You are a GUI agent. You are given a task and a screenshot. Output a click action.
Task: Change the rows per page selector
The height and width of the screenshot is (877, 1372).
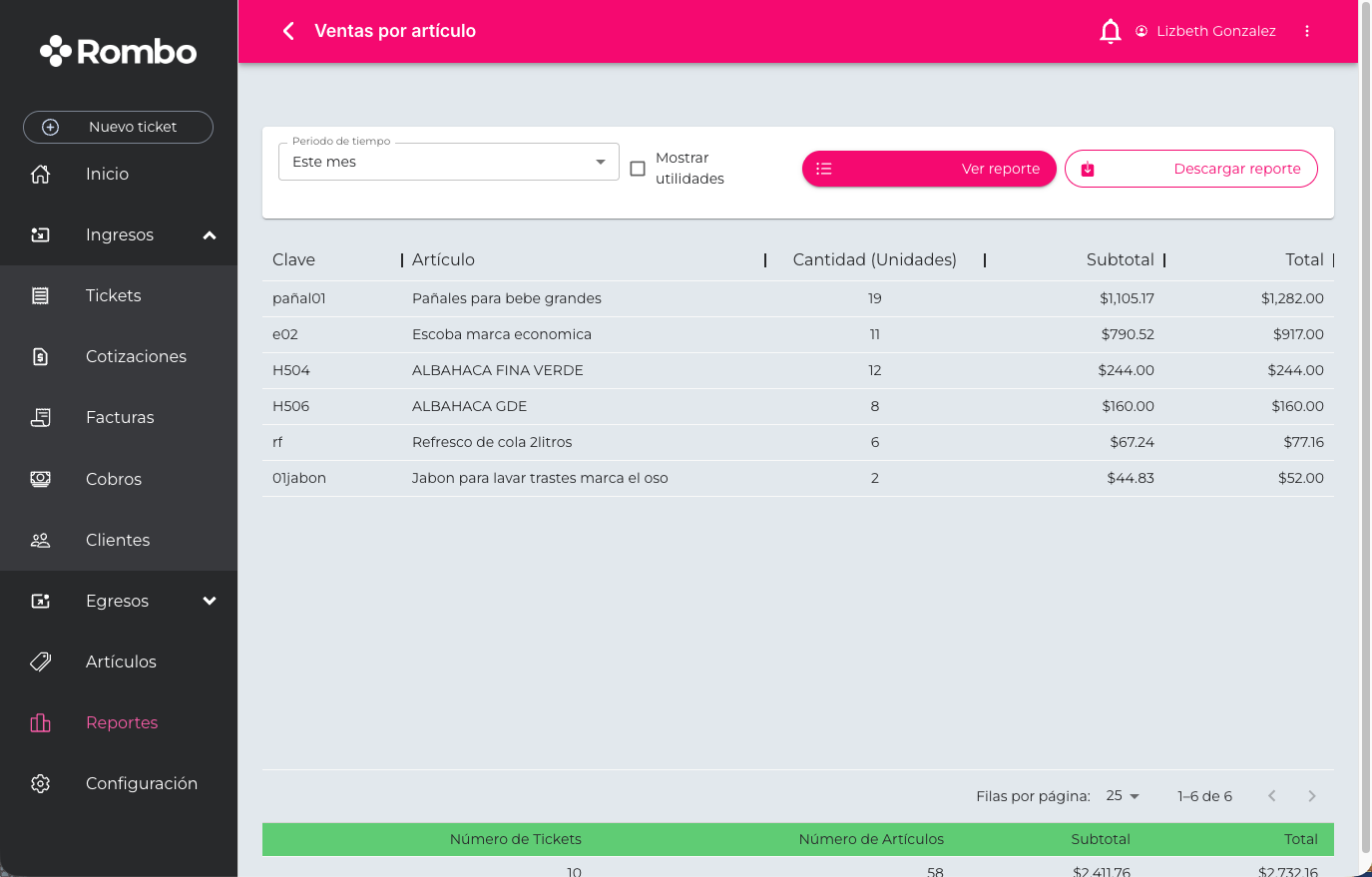pyautogui.click(x=1123, y=796)
